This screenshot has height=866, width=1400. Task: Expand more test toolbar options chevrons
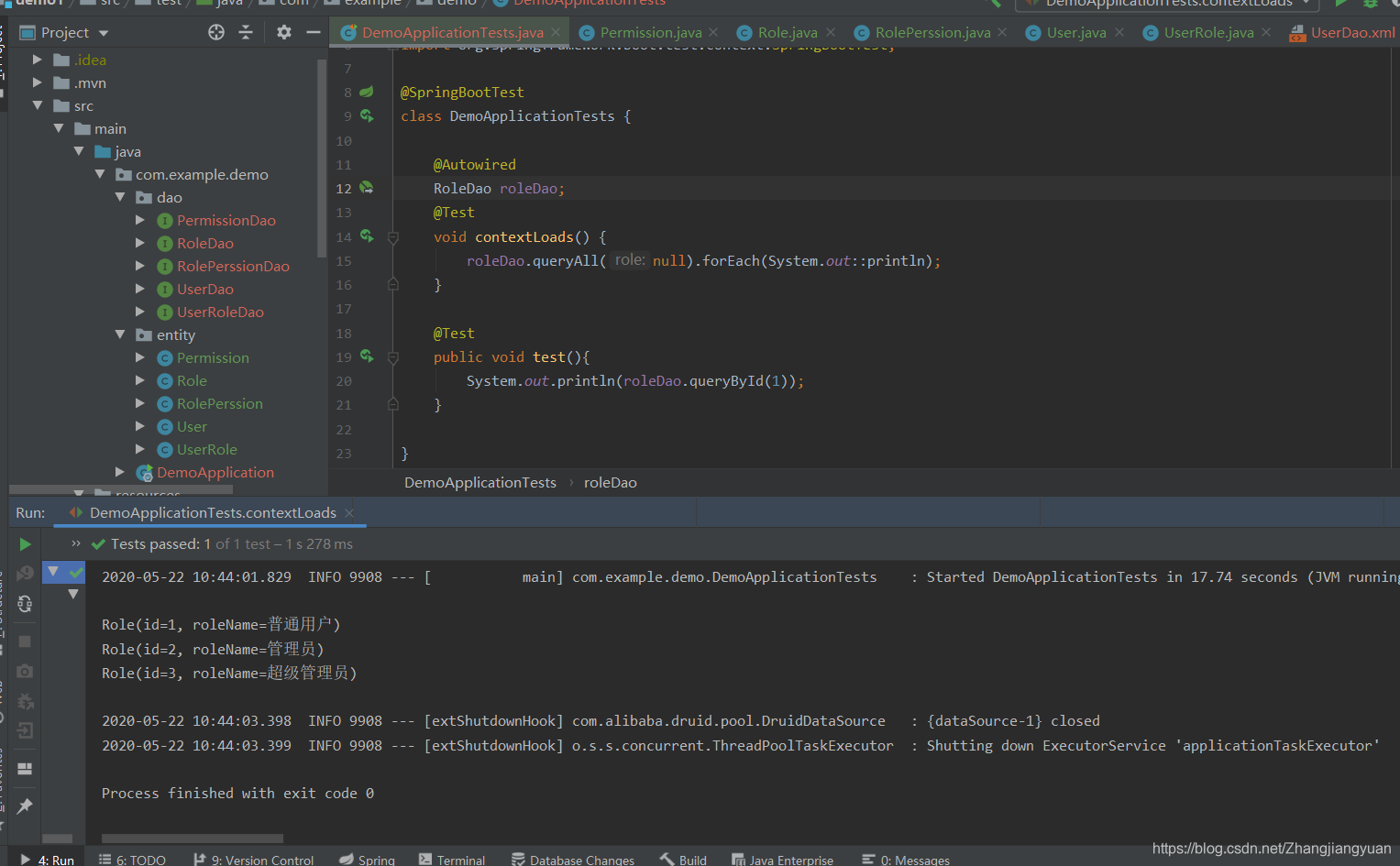coord(76,543)
